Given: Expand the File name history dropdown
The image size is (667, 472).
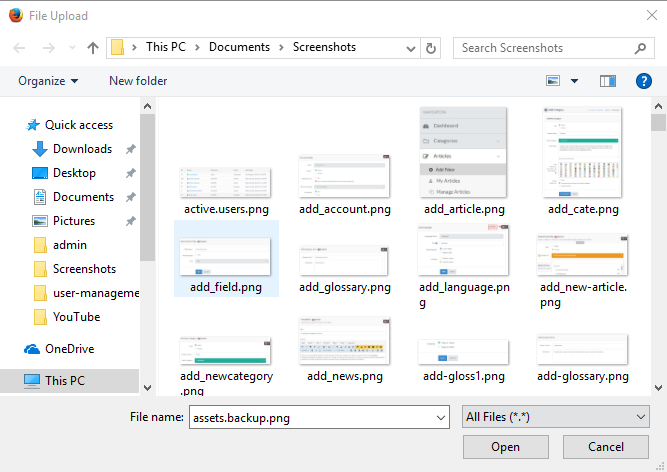Looking at the screenshot, I should [441, 417].
